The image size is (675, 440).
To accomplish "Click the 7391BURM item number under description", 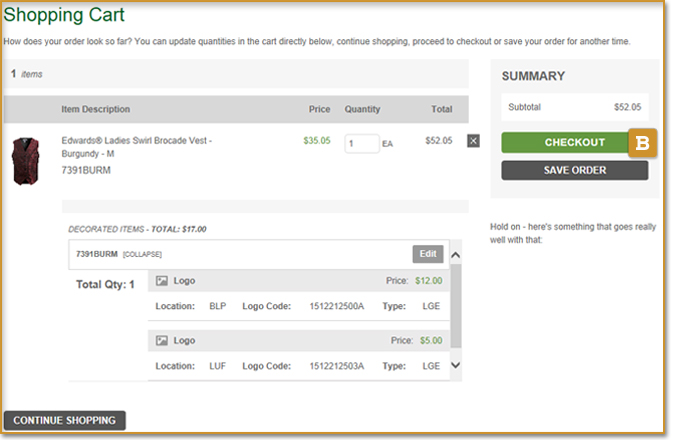I will tap(86, 170).
